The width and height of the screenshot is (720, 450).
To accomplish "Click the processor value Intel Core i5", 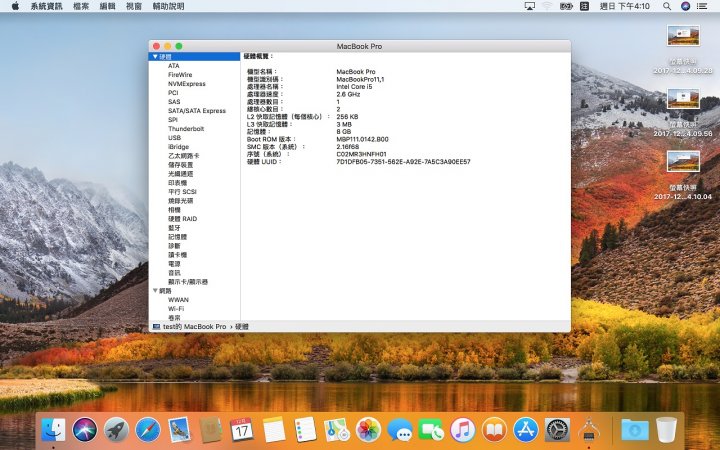I will coord(354,86).
